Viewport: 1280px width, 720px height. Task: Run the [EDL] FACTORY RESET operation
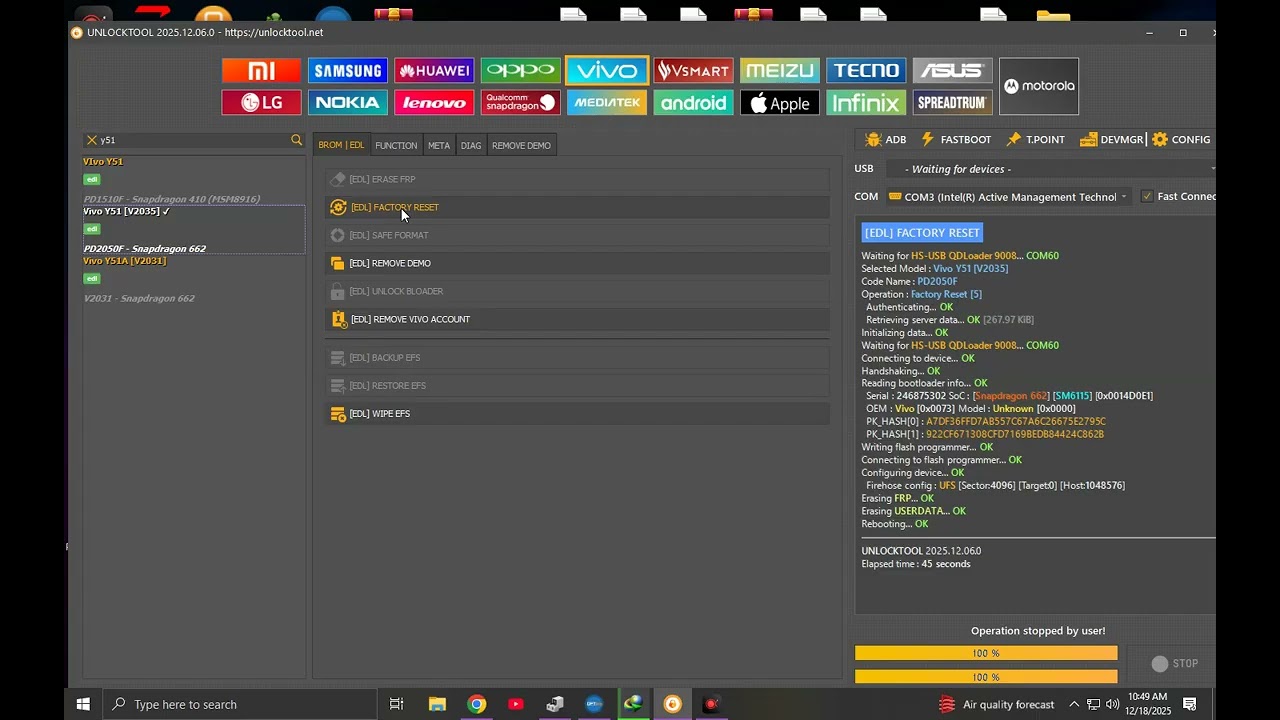[577, 207]
